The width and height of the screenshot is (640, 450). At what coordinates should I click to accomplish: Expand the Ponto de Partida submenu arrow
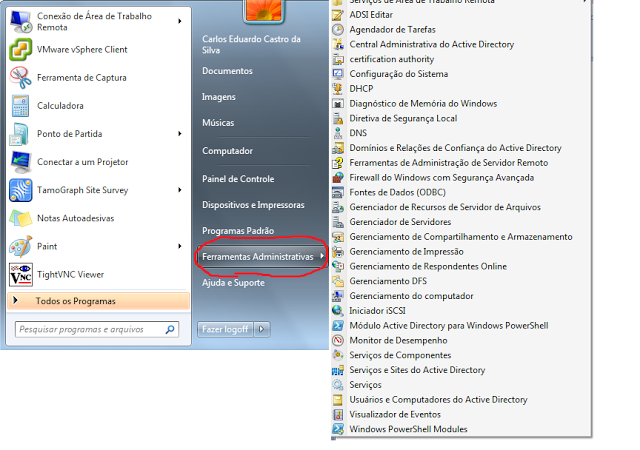pyautogui.click(x=180, y=134)
